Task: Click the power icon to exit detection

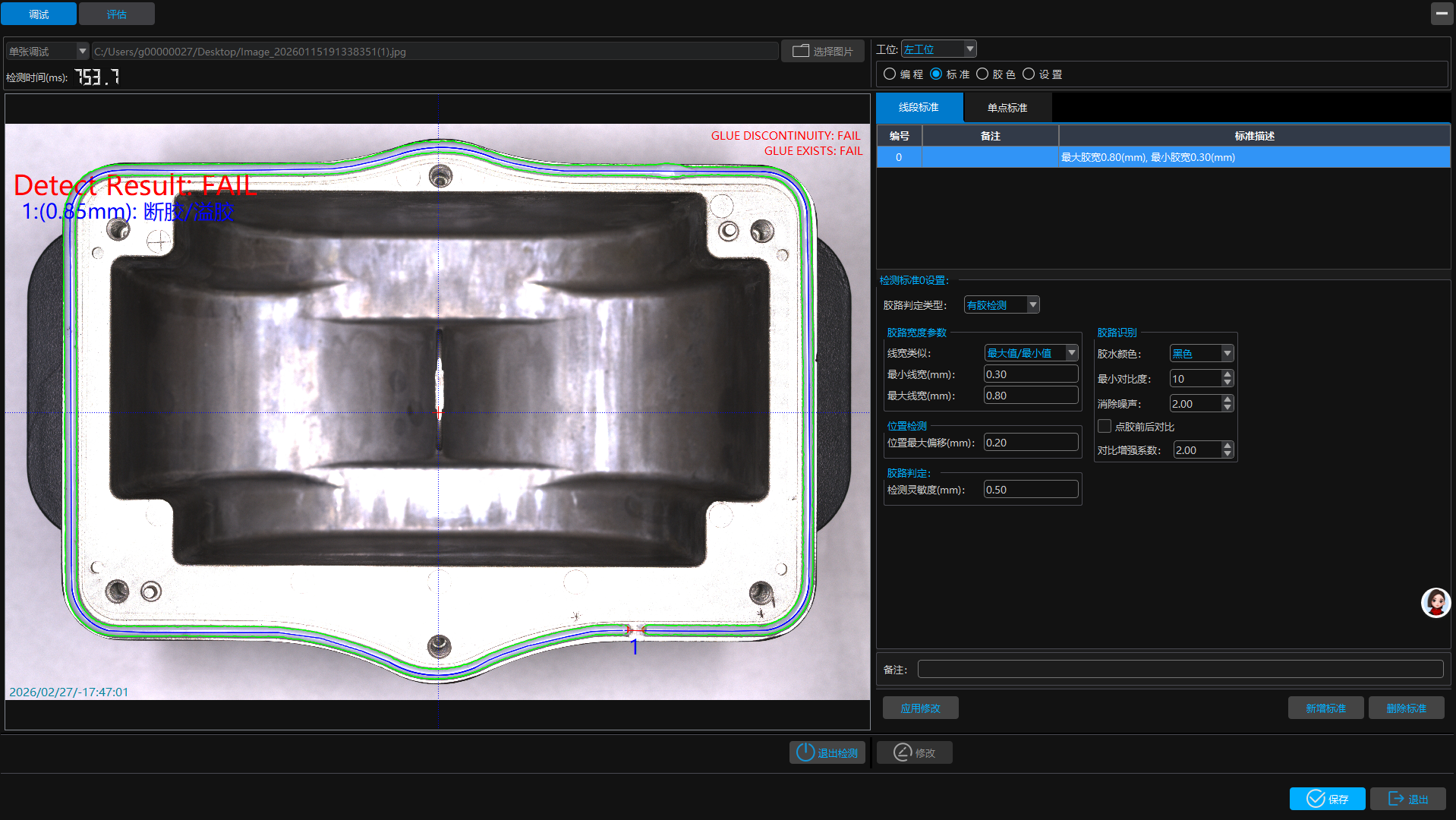Action: [805, 752]
